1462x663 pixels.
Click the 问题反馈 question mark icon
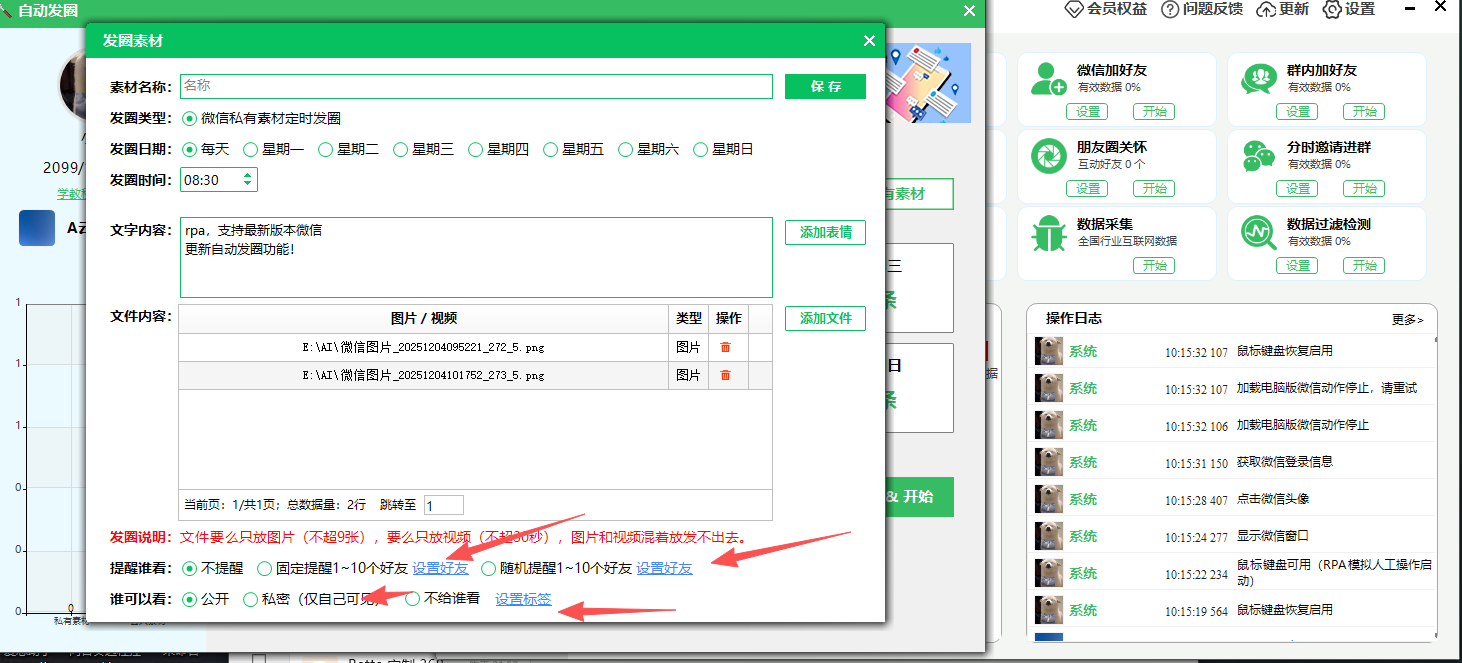1169,10
